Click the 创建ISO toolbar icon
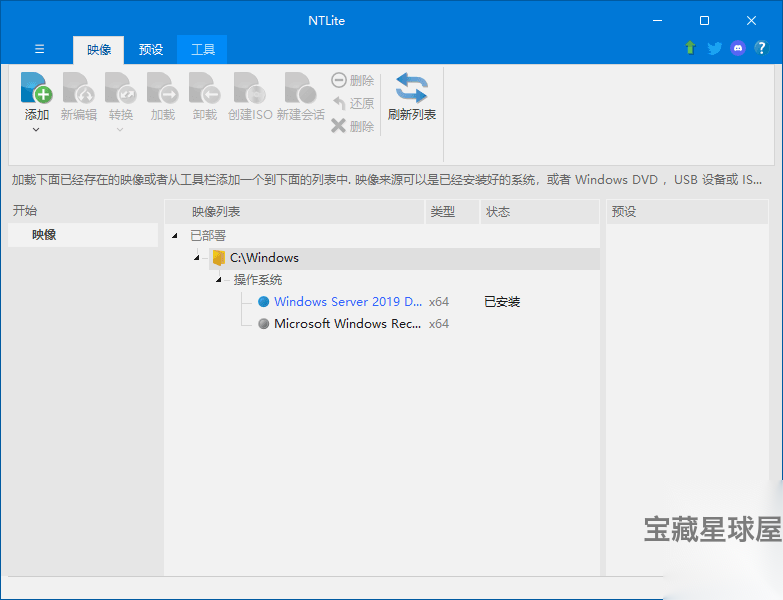Image resolution: width=783 pixels, height=600 pixels. [x=250, y=88]
